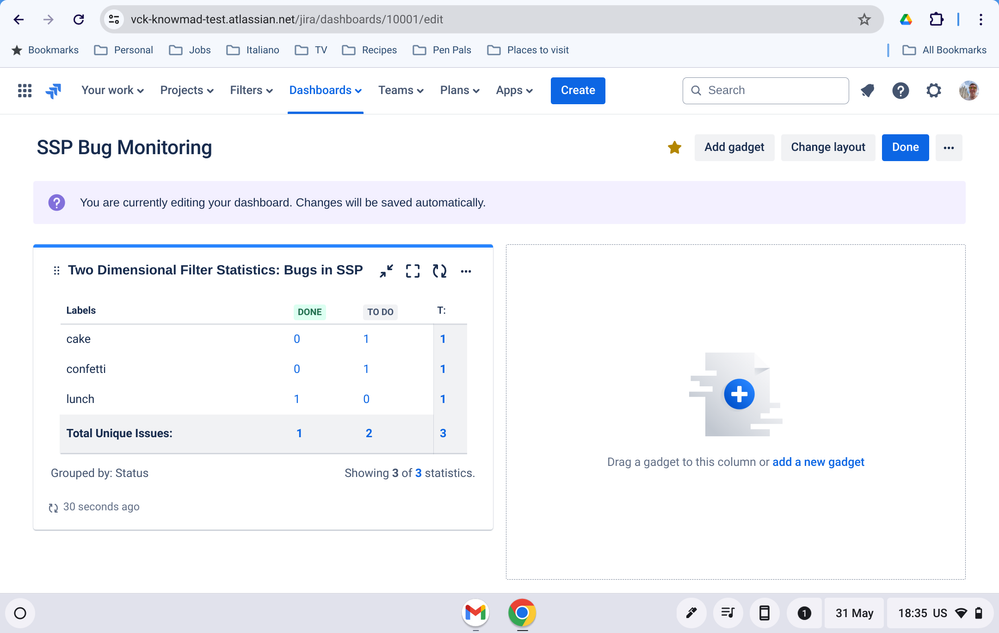The width and height of the screenshot is (999, 633).
Task: Click the add a new gadget link
Action: (818, 462)
